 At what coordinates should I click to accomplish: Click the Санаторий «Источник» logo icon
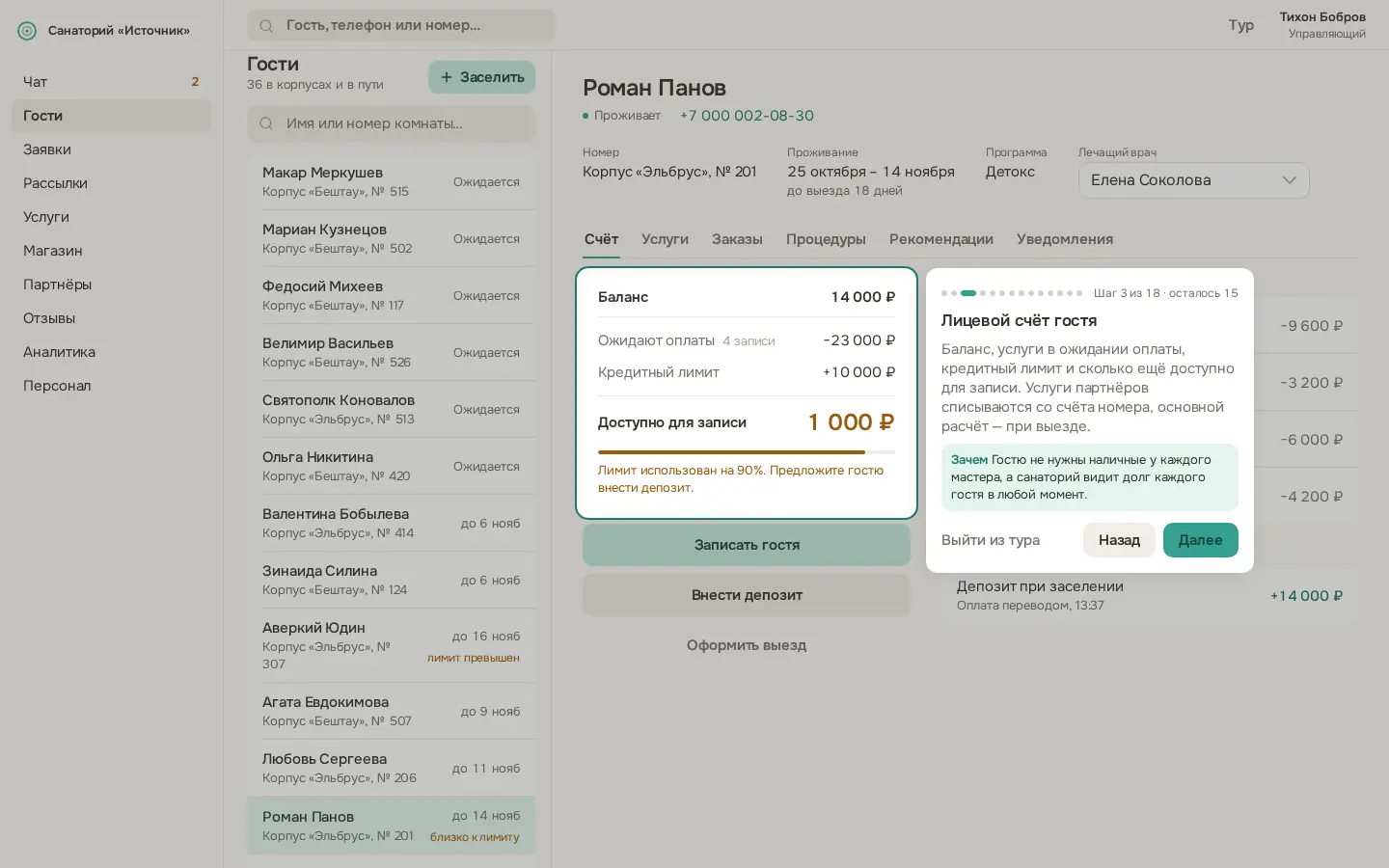[27, 31]
